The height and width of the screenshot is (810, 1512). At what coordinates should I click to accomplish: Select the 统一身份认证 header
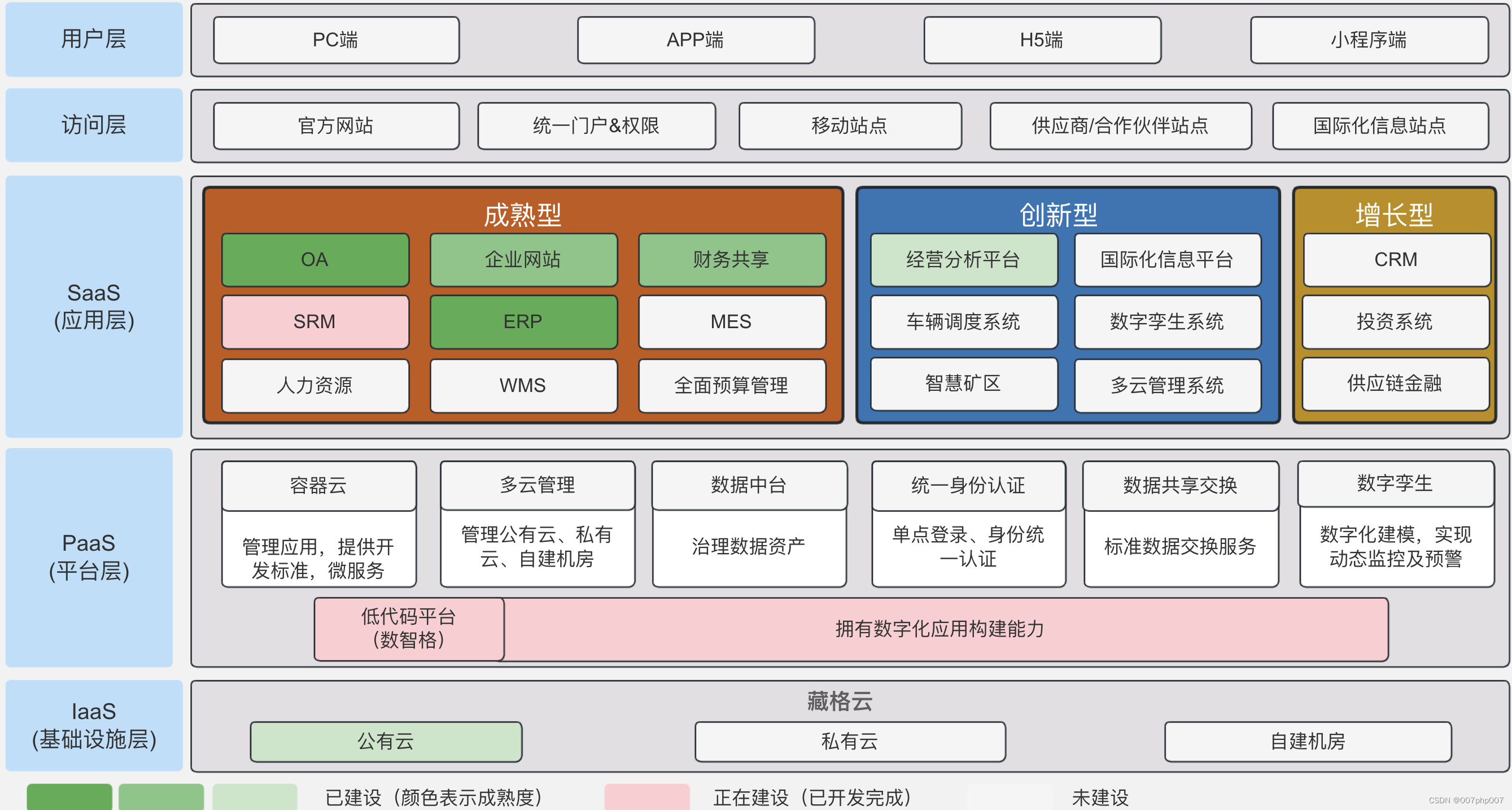tap(968, 486)
